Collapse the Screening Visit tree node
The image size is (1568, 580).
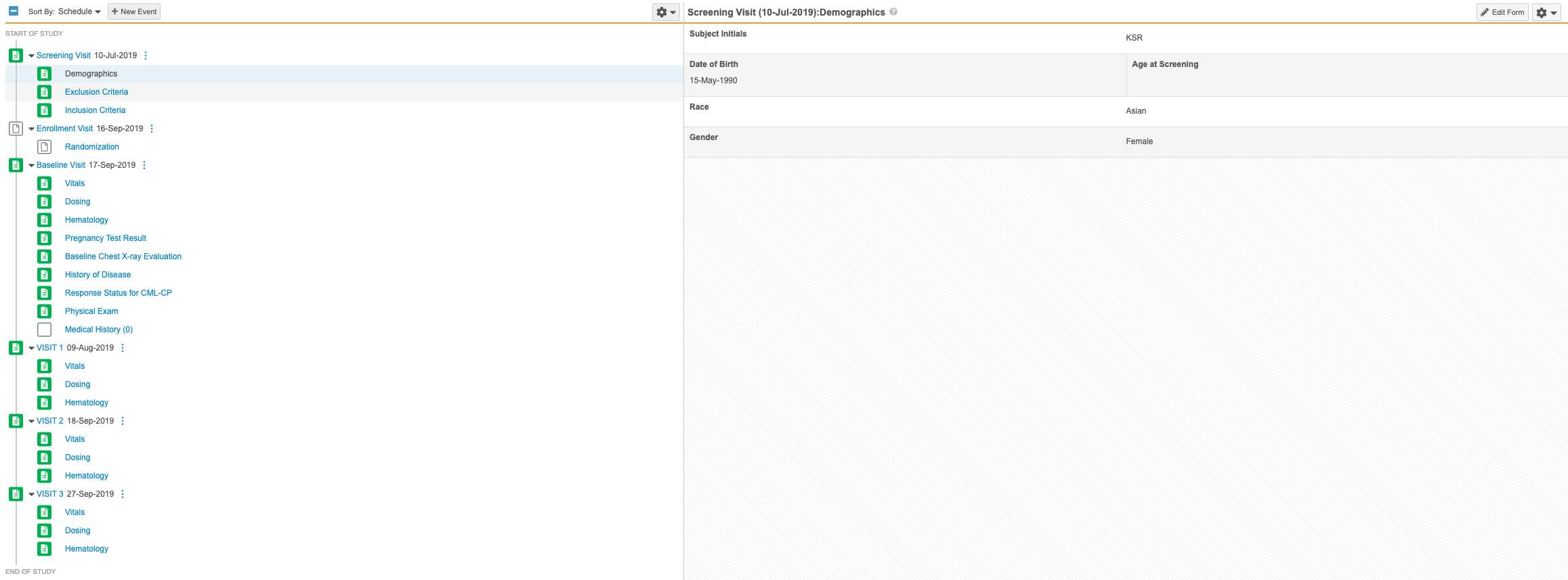point(31,55)
